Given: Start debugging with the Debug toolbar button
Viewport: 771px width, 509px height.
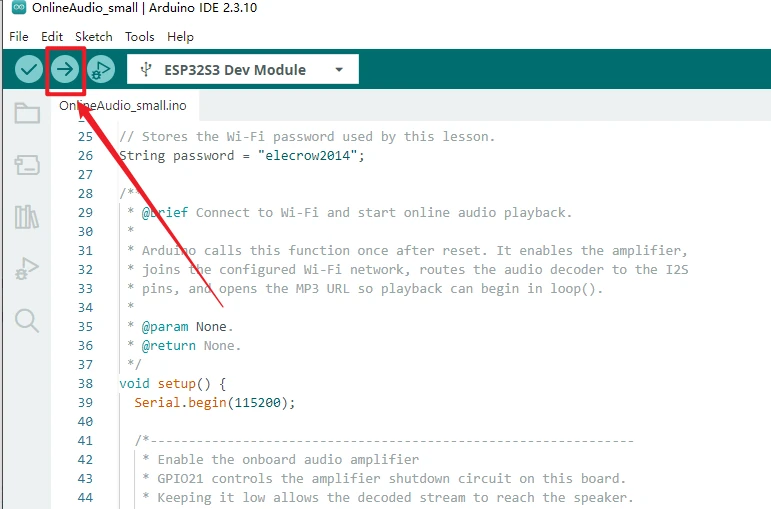Looking at the screenshot, I should (101, 69).
